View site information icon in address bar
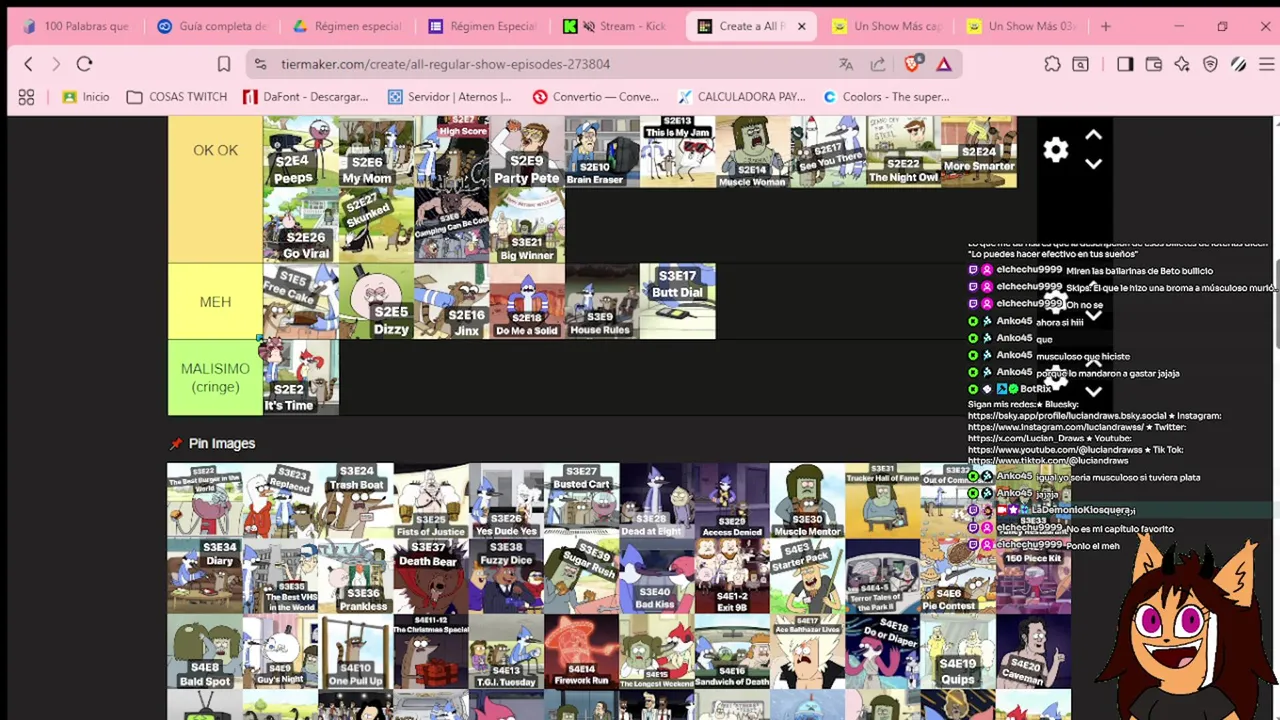1280x720 pixels. [260, 64]
